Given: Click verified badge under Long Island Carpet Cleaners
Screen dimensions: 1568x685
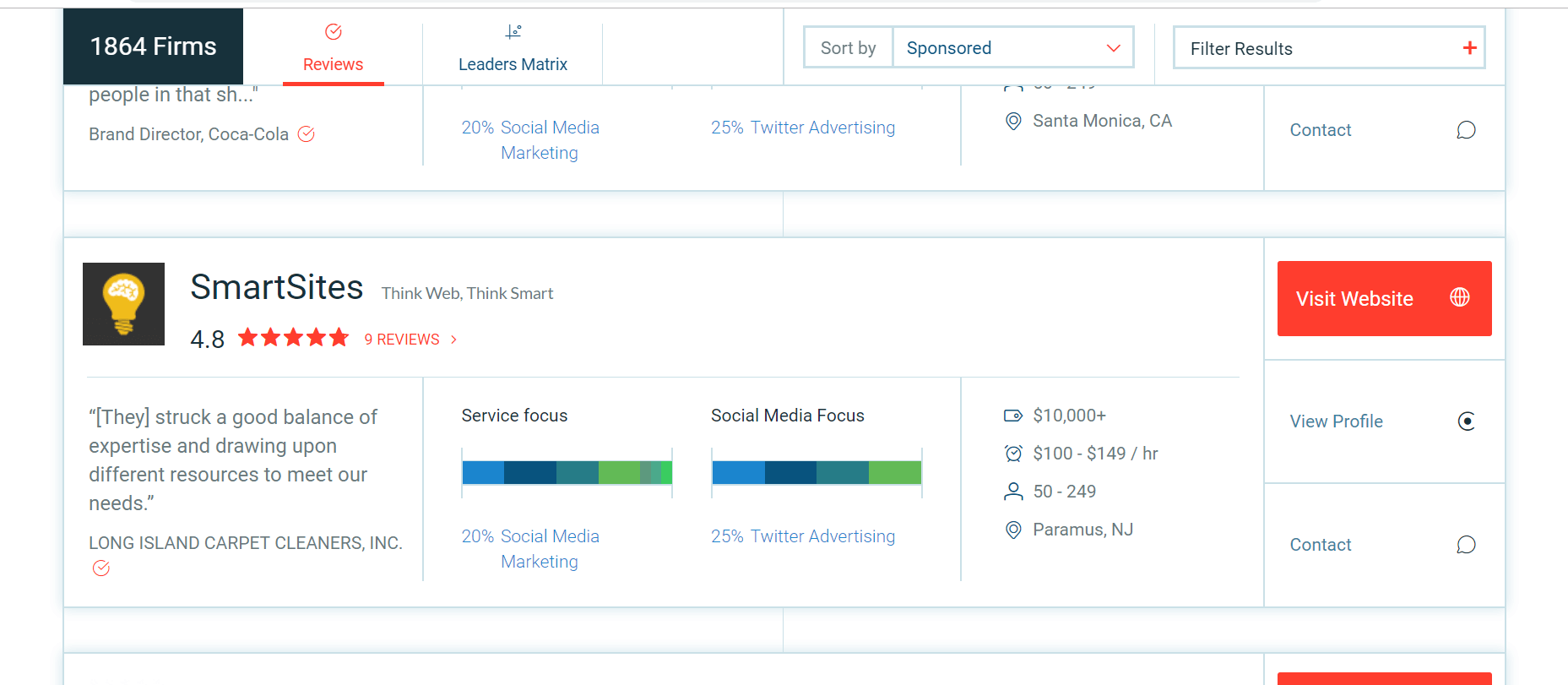Looking at the screenshot, I should coord(101,568).
